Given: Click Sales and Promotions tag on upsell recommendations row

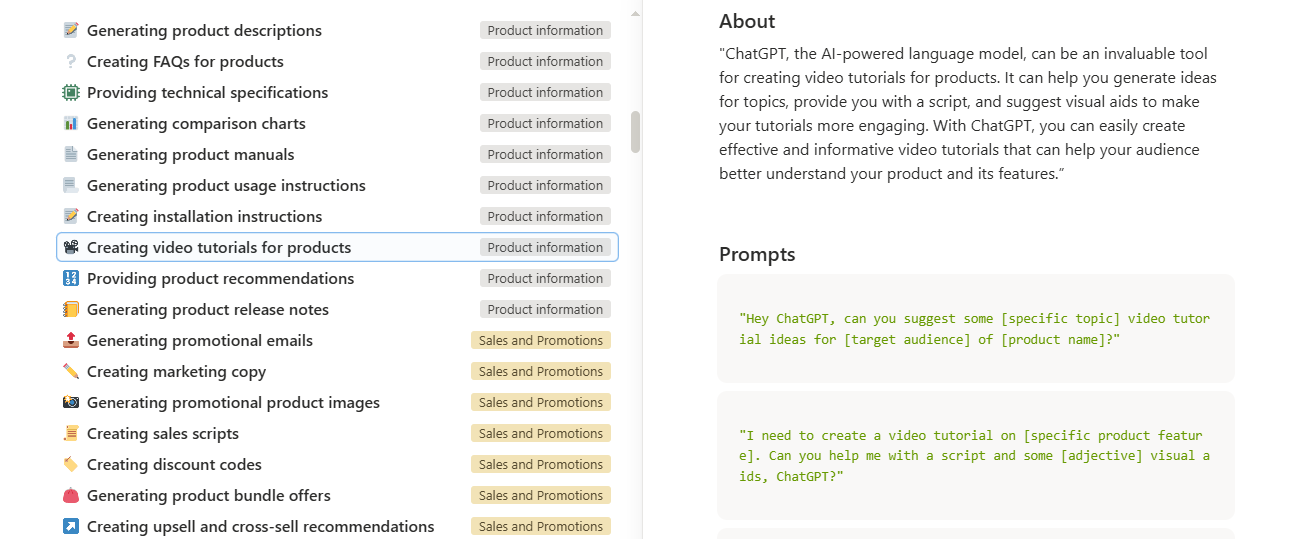Looking at the screenshot, I should (541, 526).
